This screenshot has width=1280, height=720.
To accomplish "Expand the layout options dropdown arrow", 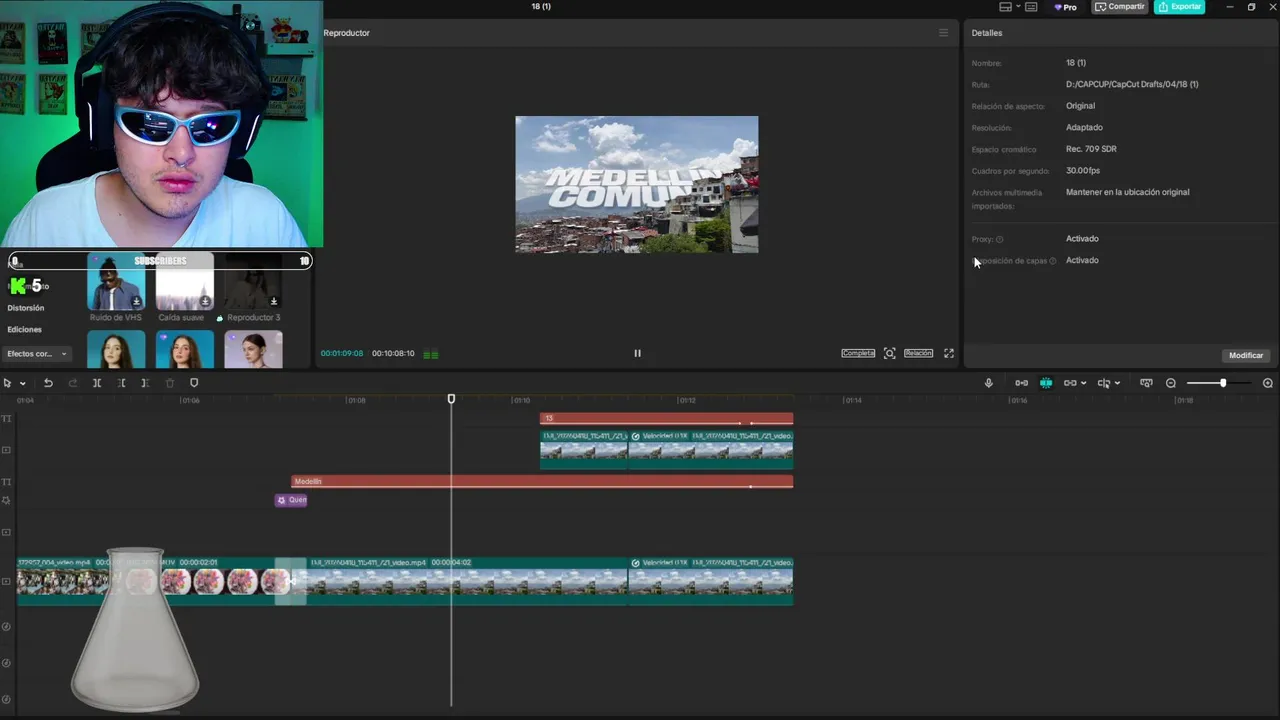I will click(x=1018, y=7).
